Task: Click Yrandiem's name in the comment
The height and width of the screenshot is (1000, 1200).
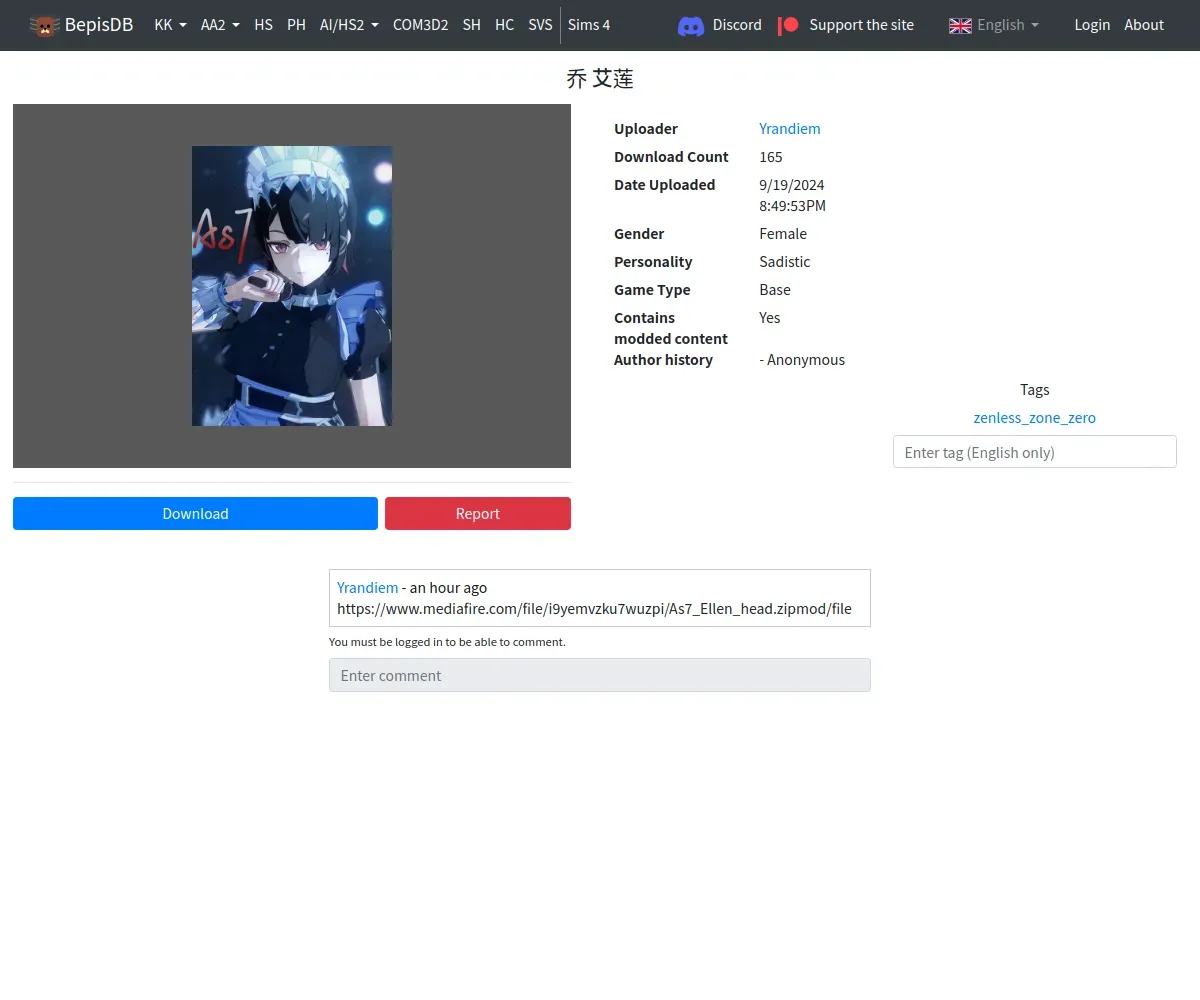Action: click(367, 587)
